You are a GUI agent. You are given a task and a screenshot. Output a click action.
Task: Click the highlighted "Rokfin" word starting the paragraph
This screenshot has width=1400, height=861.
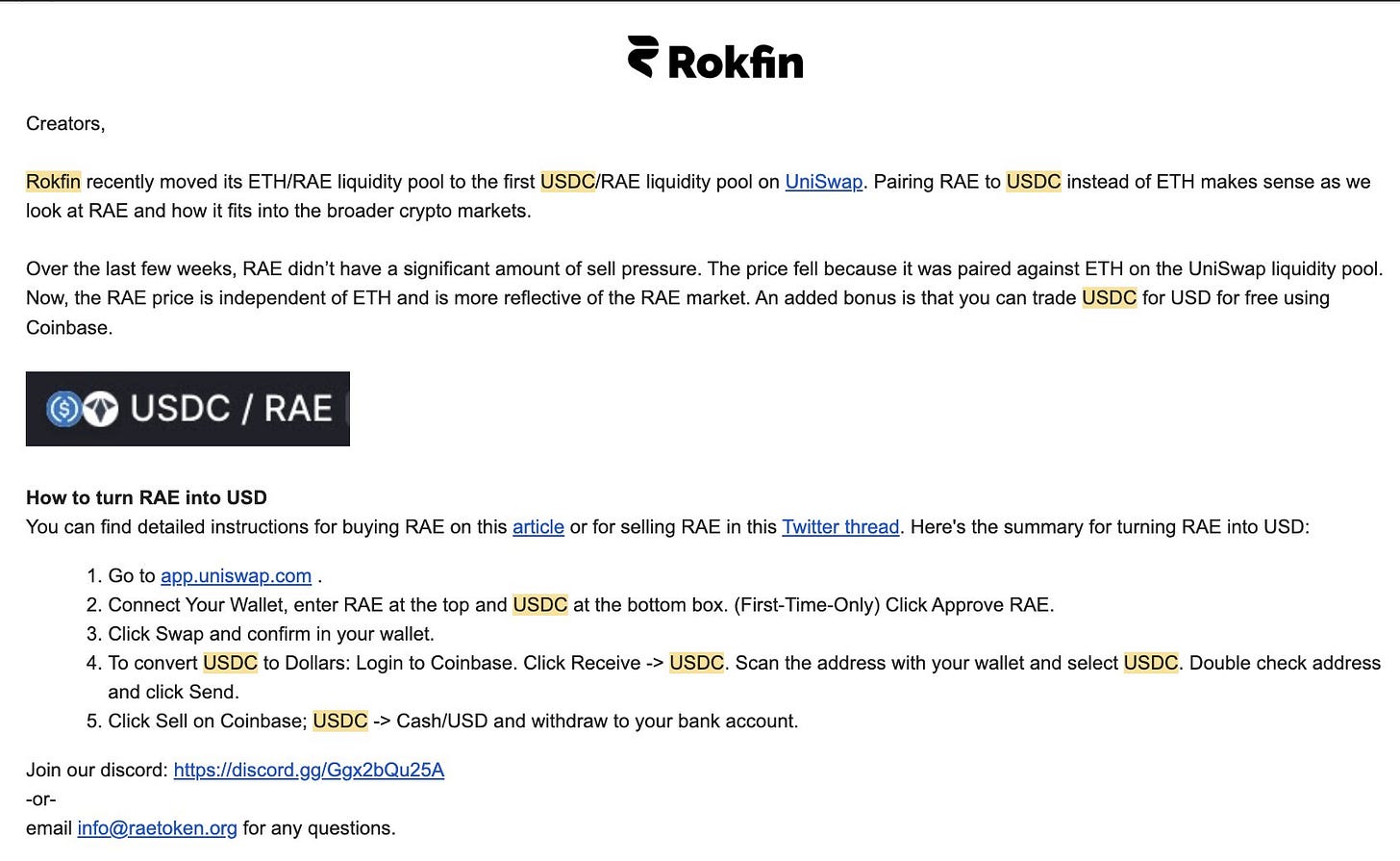click(53, 182)
